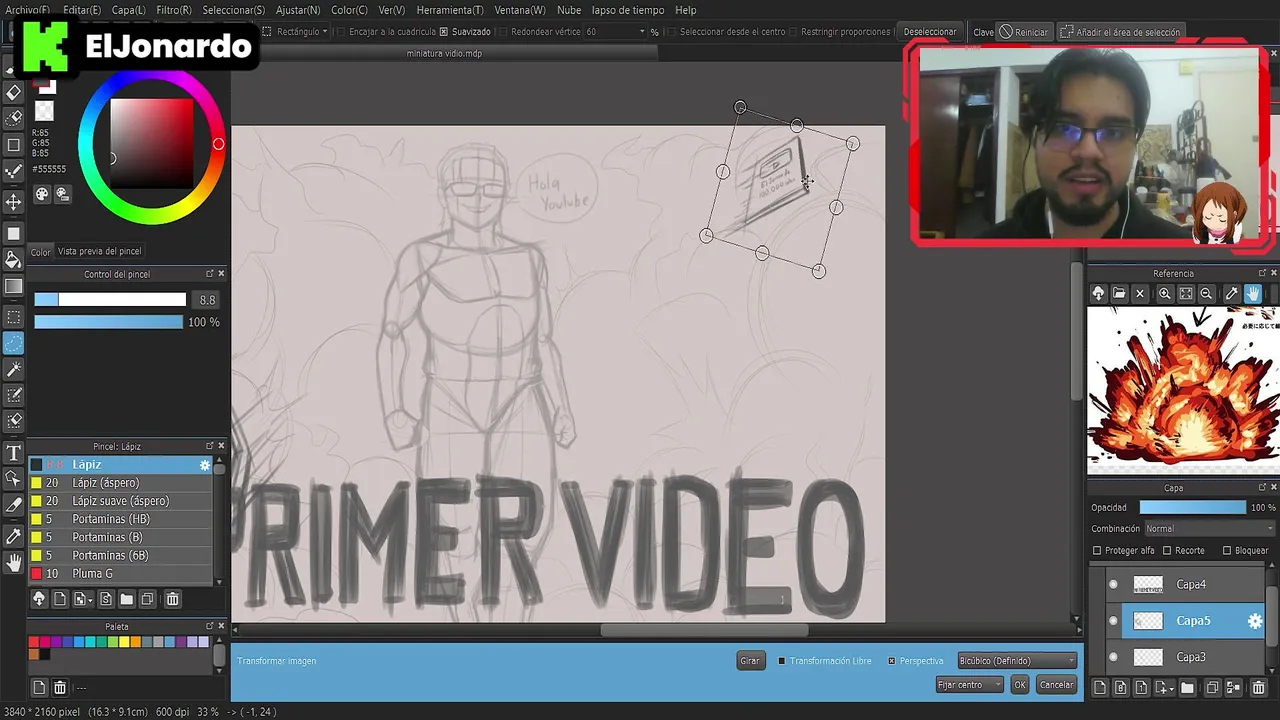Open settings gear for Capa5 layer
The image size is (1280, 720).
click(1255, 621)
